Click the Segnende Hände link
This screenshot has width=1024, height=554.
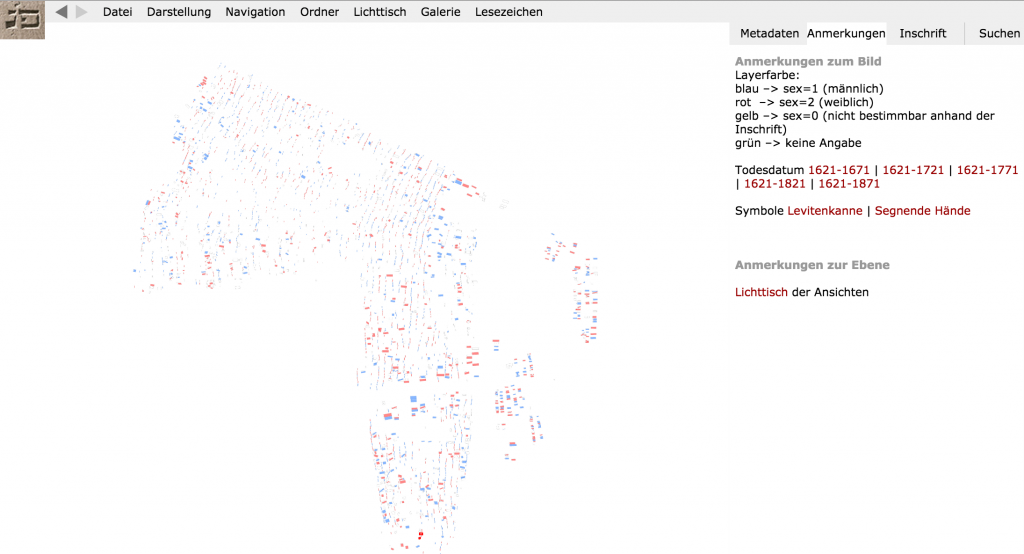pyautogui.click(x=922, y=211)
